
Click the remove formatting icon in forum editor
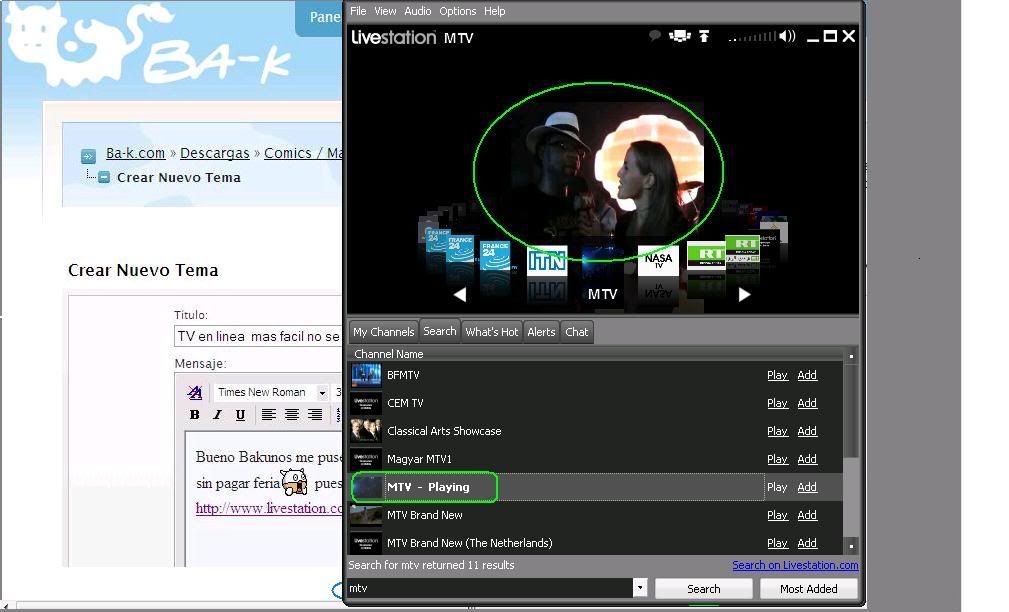pos(194,392)
